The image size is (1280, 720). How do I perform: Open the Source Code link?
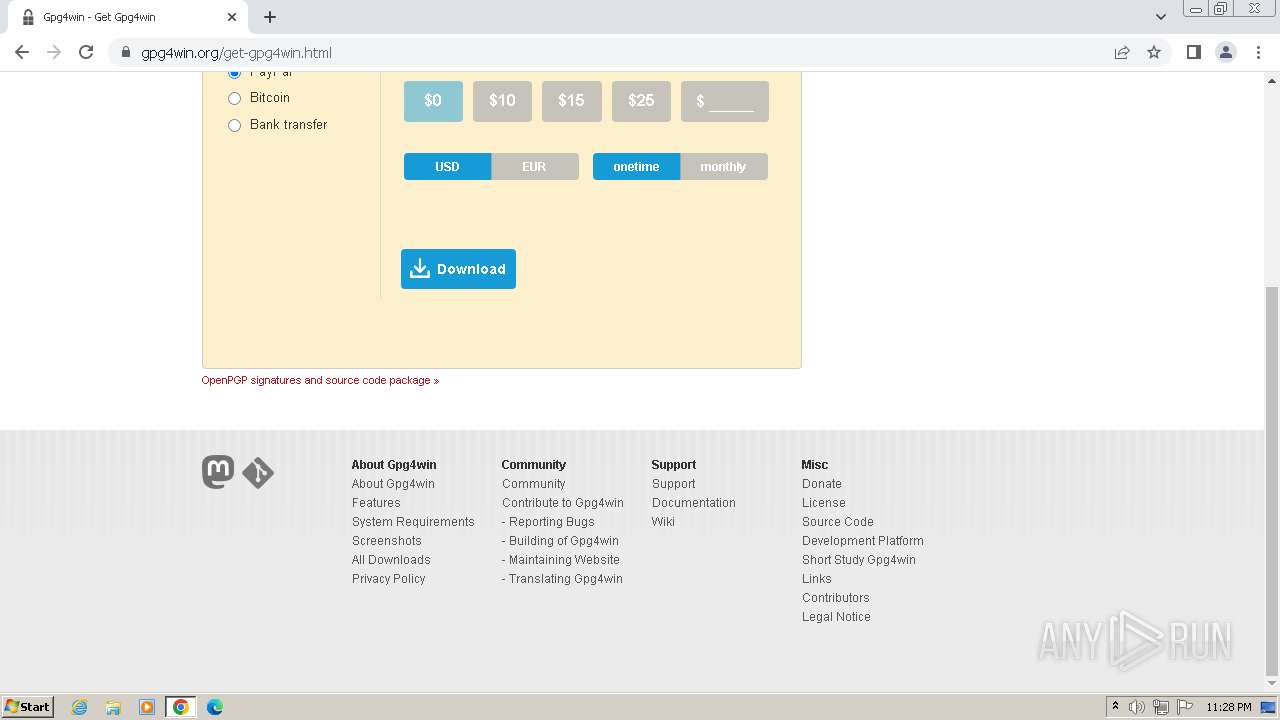[838, 522]
